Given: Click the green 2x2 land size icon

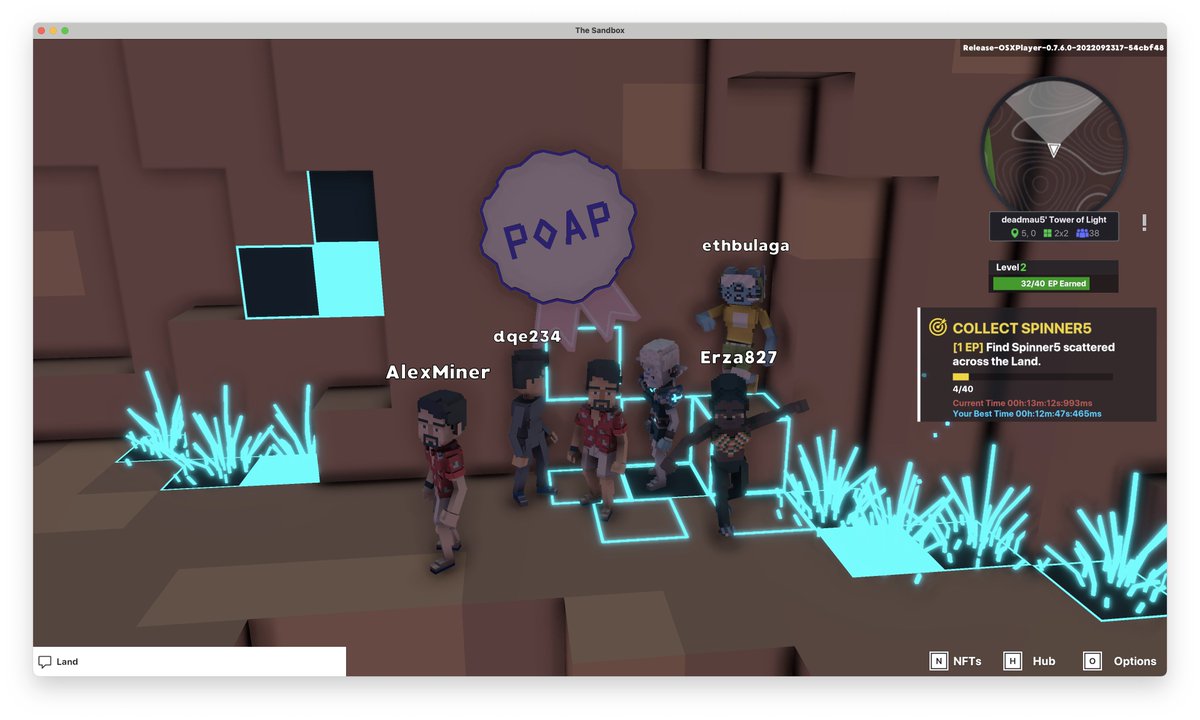Looking at the screenshot, I should pos(1047,233).
